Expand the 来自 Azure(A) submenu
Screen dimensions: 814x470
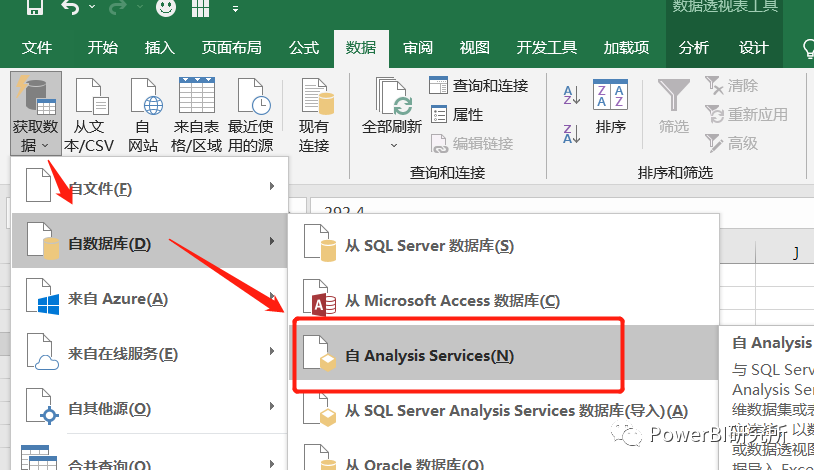[150, 298]
